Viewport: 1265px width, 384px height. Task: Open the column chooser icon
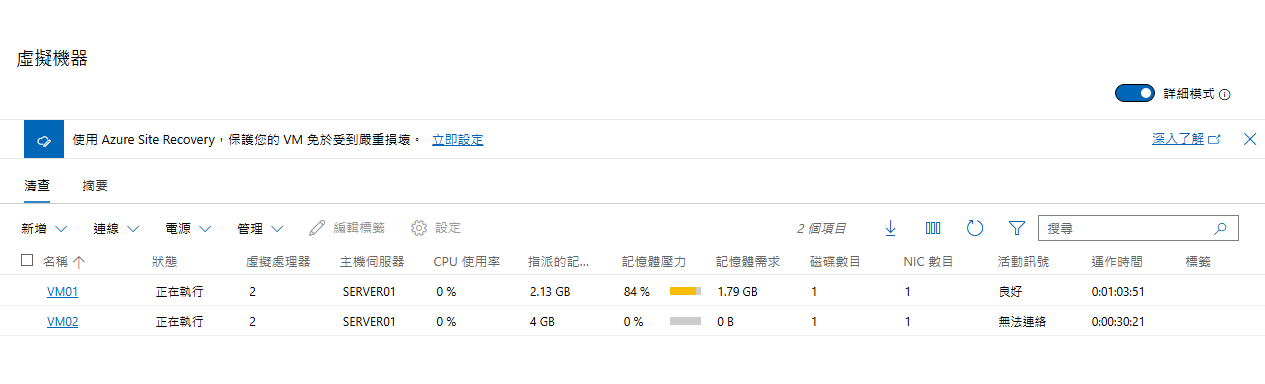point(933,228)
